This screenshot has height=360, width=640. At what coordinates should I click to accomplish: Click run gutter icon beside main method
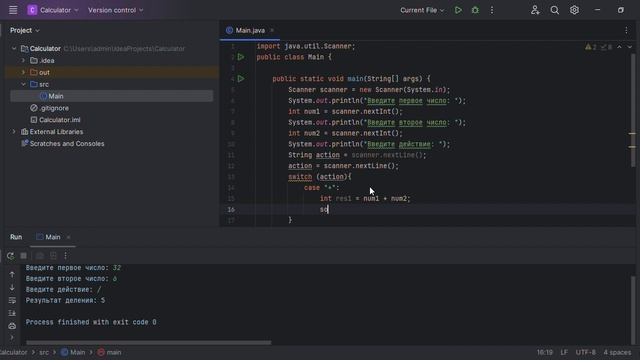tap(241, 79)
